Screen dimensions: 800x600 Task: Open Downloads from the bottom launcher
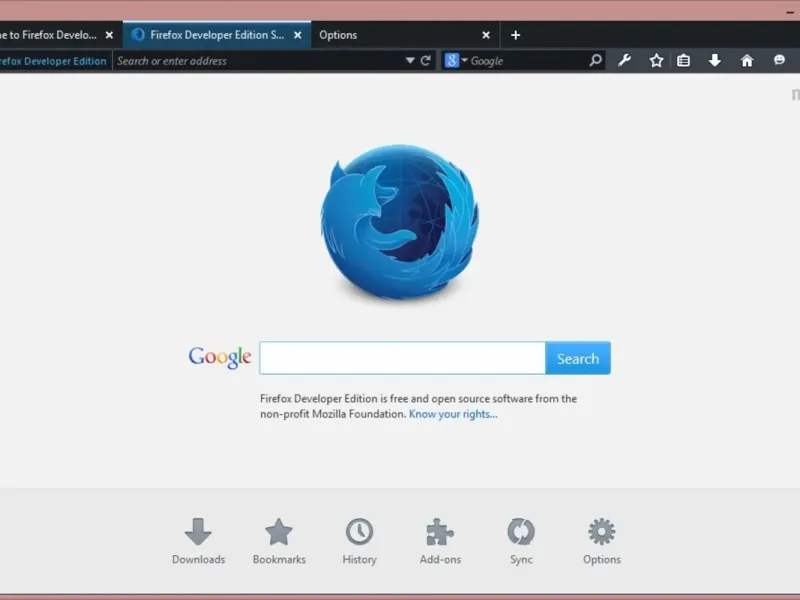(198, 542)
